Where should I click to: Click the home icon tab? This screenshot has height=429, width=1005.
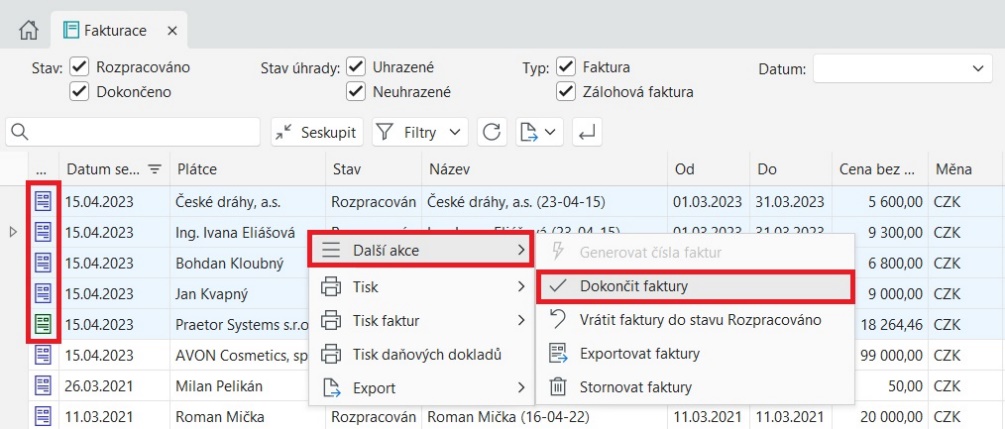(x=28, y=31)
